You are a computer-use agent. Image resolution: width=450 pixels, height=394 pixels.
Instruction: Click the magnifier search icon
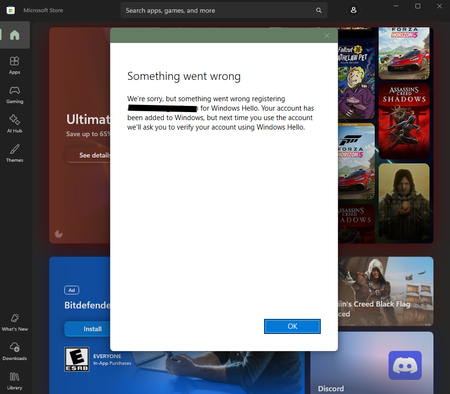319,10
